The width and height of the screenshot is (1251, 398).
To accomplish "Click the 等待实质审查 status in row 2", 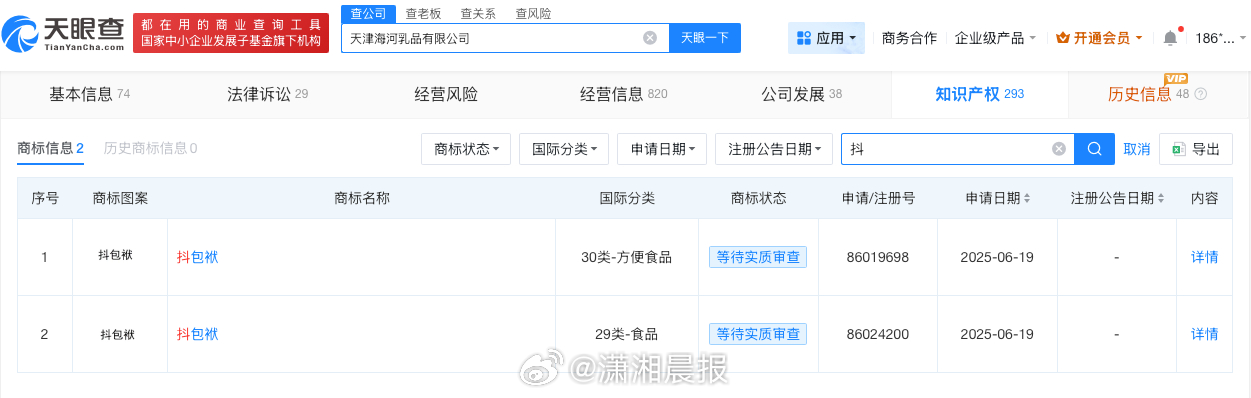I will pyautogui.click(x=758, y=334).
